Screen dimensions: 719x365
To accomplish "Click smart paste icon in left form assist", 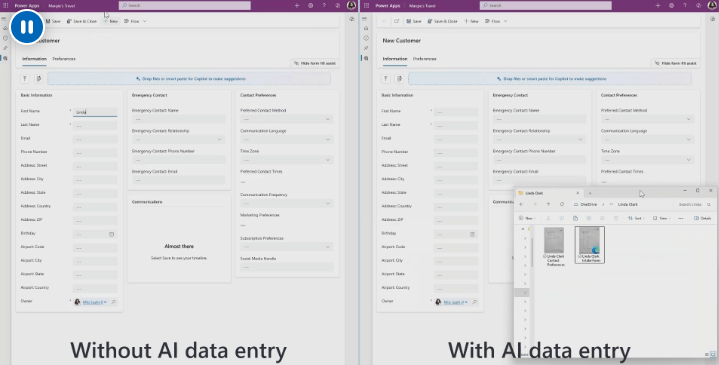I will coord(39,79).
